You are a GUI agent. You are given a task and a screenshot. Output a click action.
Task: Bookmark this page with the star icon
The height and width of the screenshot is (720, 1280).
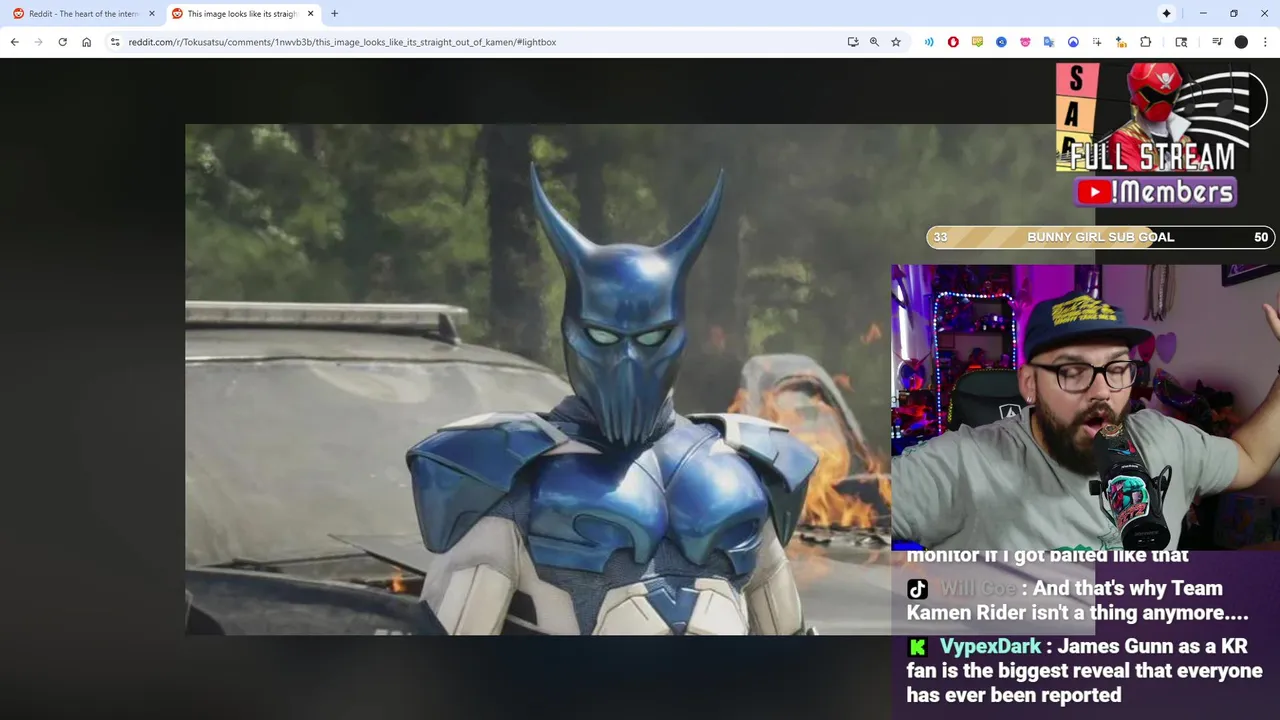896,42
